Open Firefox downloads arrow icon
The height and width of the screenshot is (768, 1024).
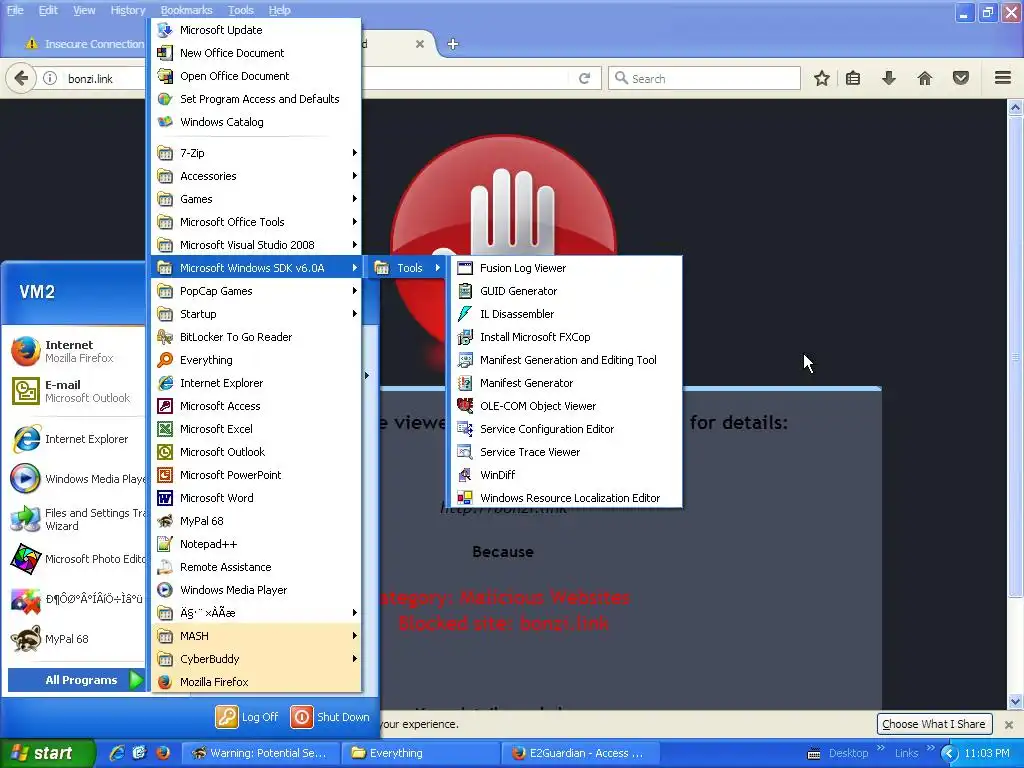(888, 78)
